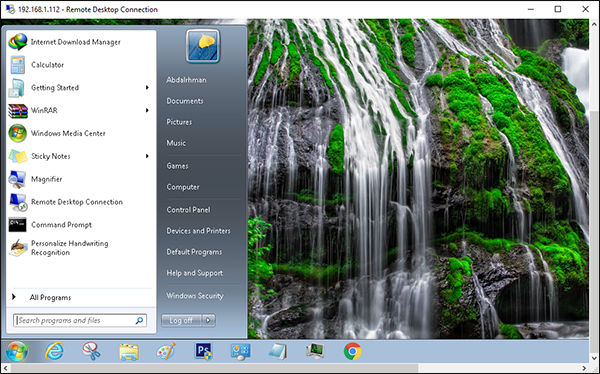Open Internet Download Manager icon in Start menu
The image size is (600, 374).
pyautogui.click(x=18, y=42)
